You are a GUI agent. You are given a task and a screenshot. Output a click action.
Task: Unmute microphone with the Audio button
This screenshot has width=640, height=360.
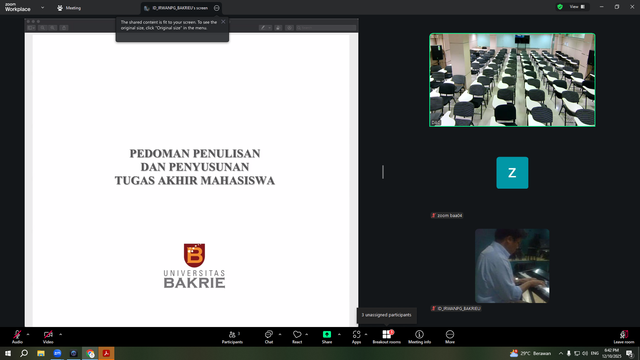coord(17,337)
